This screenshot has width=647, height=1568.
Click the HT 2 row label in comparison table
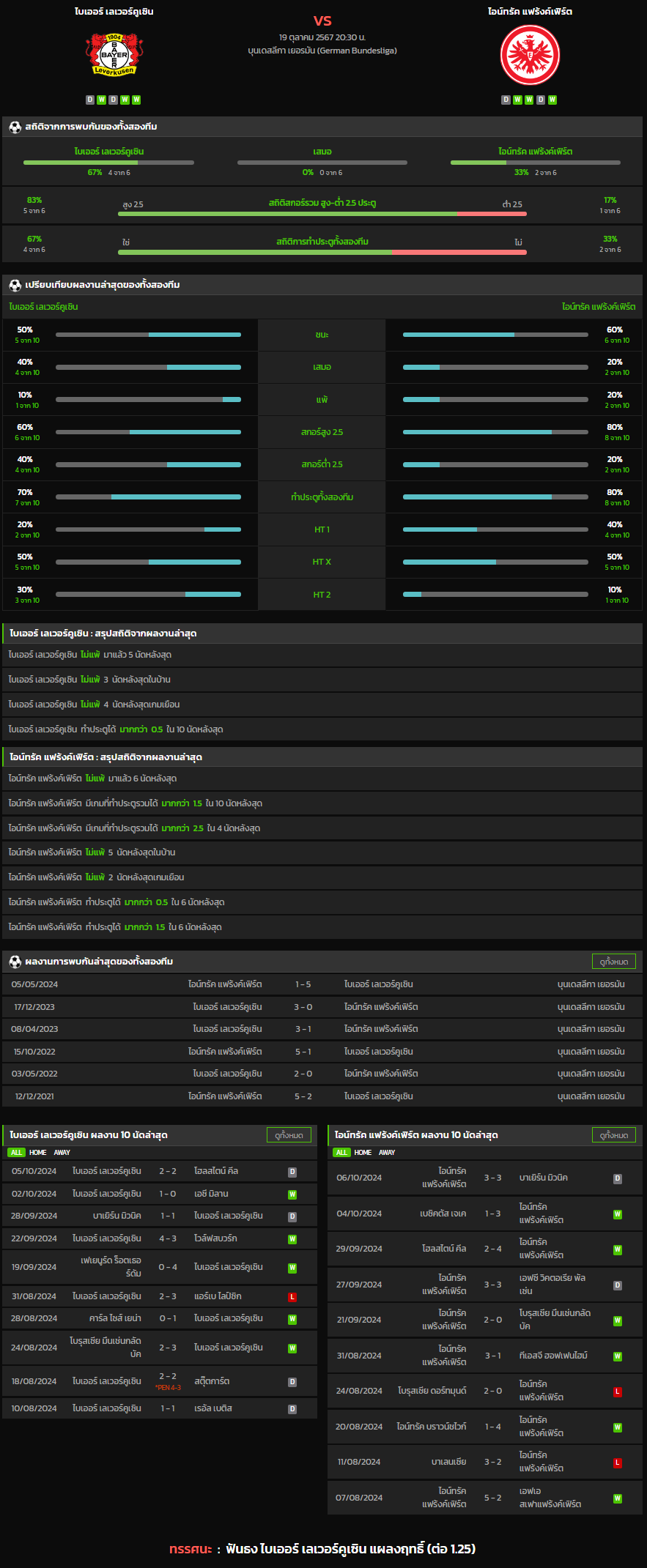pyautogui.click(x=322, y=595)
